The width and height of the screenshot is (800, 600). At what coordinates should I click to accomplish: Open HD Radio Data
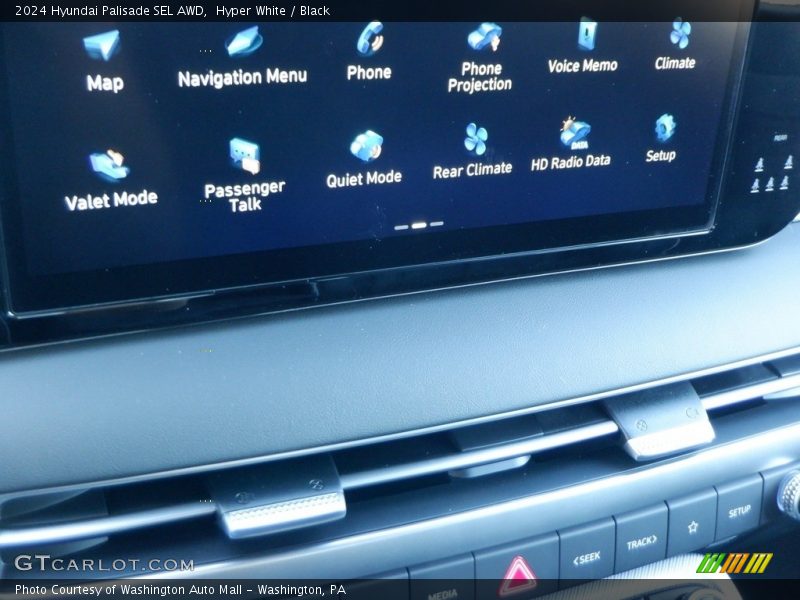[x=574, y=134]
